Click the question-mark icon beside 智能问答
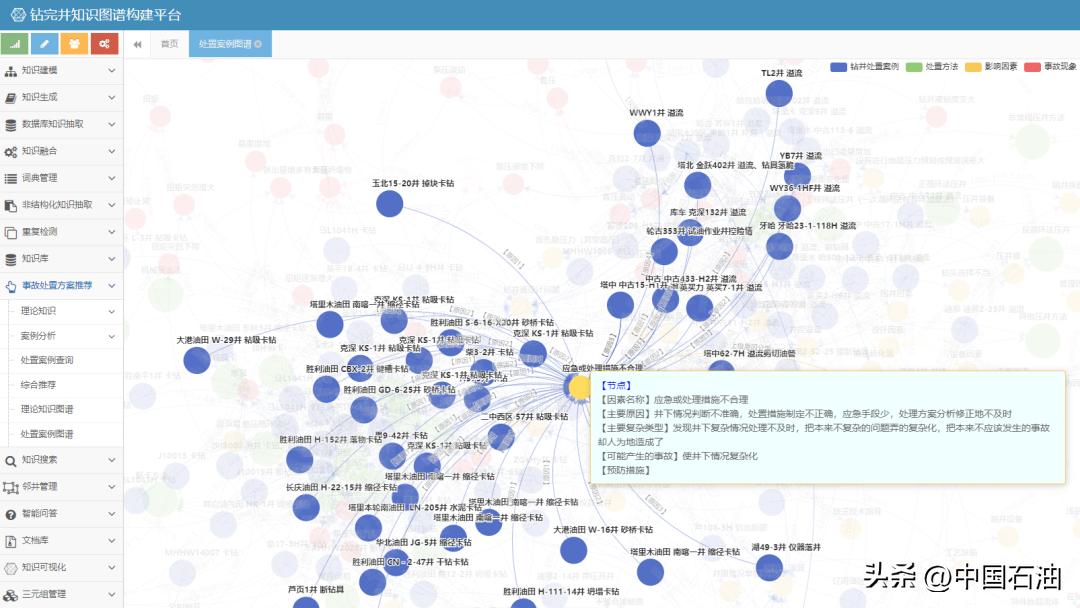The width and height of the screenshot is (1080, 608). point(10,514)
